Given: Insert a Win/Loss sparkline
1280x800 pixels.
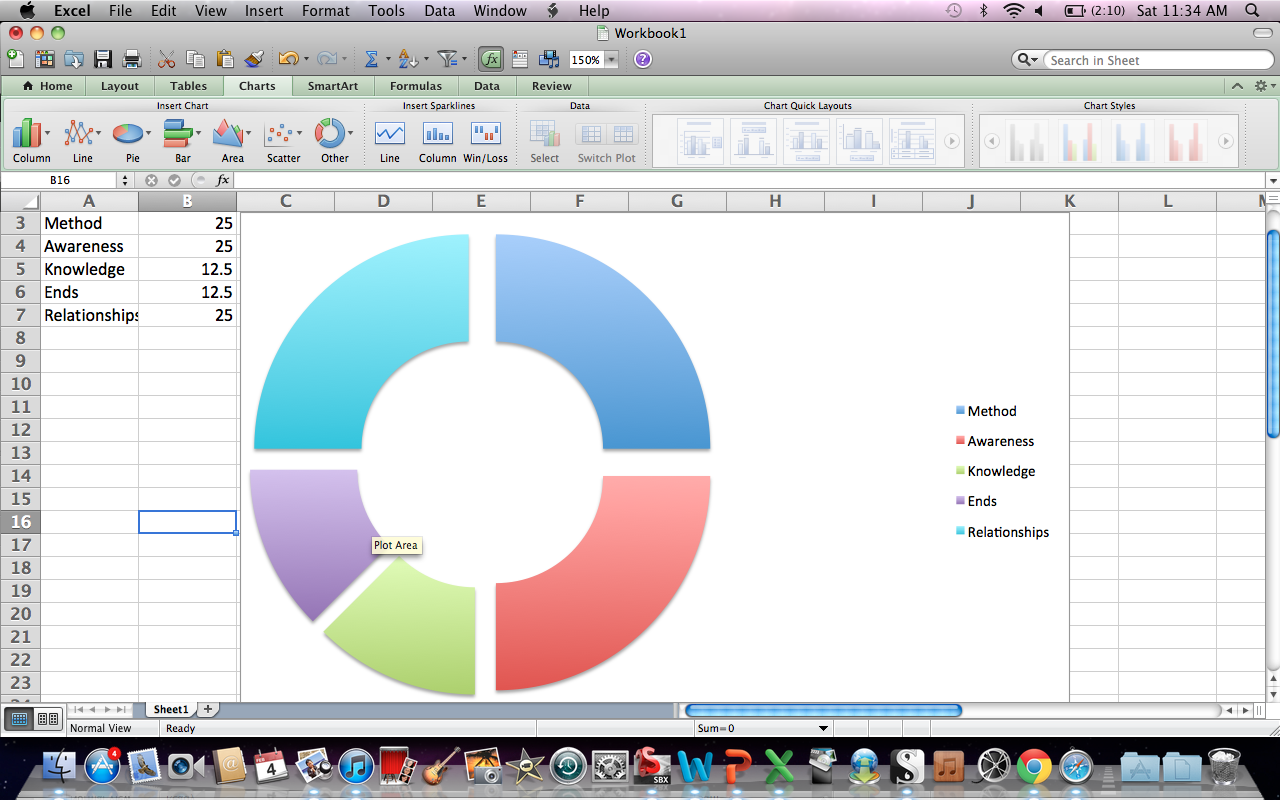Looking at the screenshot, I should point(485,141).
